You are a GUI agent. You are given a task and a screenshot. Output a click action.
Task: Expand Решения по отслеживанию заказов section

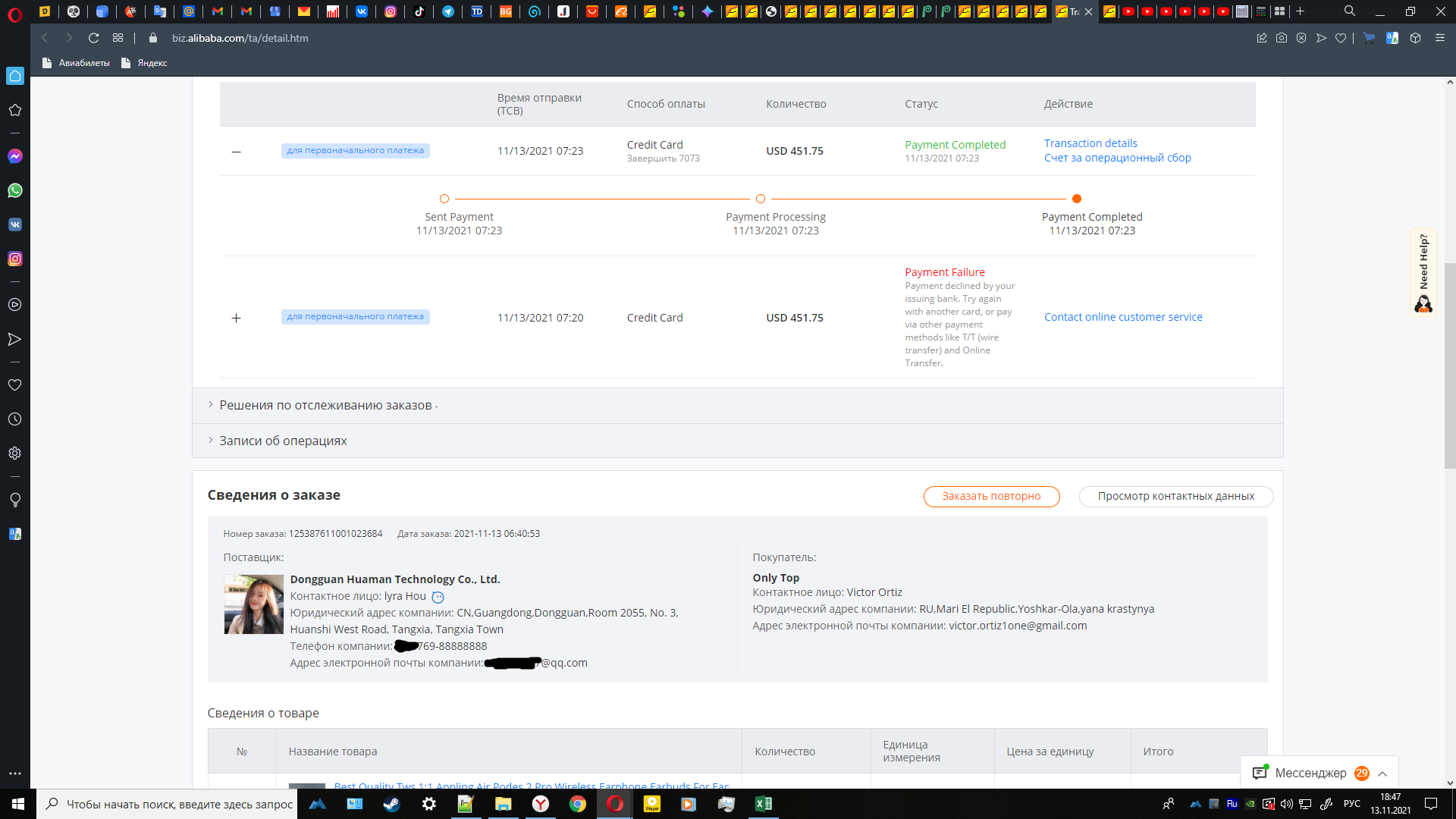coord(325,406)
